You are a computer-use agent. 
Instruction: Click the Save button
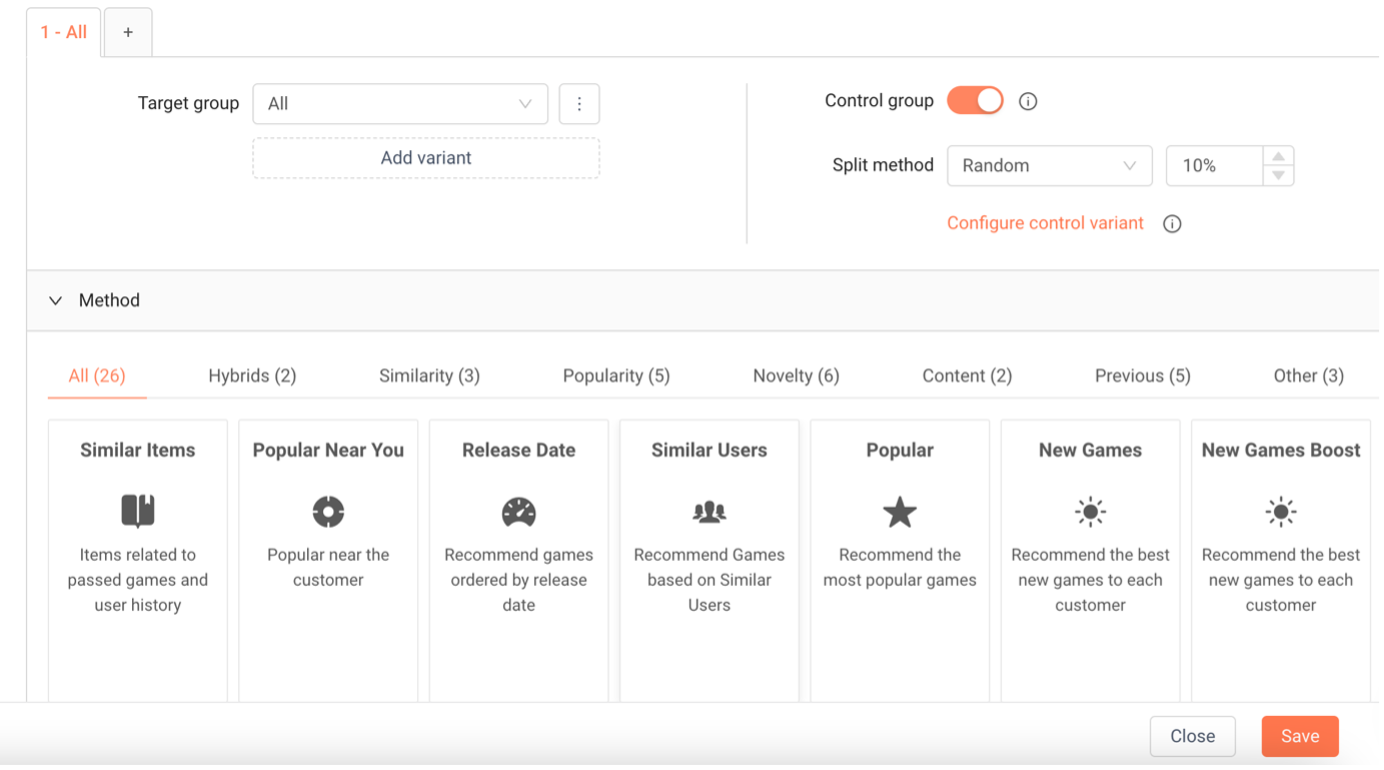pyautogui.click(x=1300, y=736)
